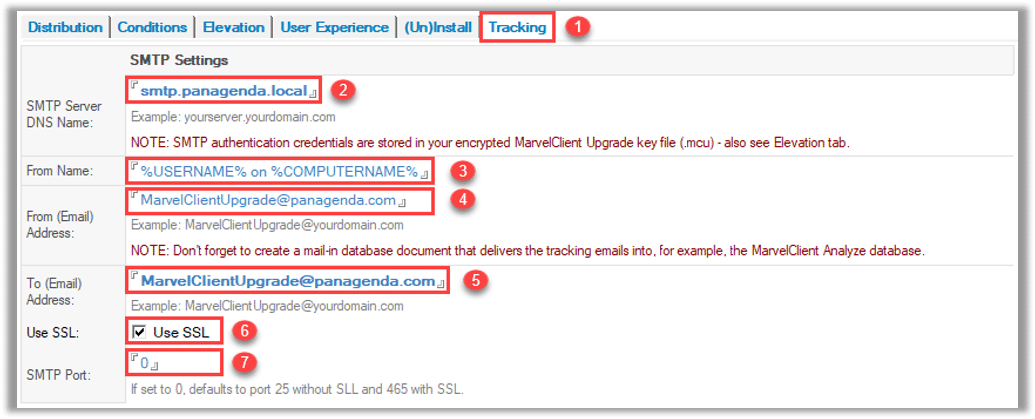Go to the User Experience tab
The height and width of the screenshot is (419, 1035).
tap(335, 27)
